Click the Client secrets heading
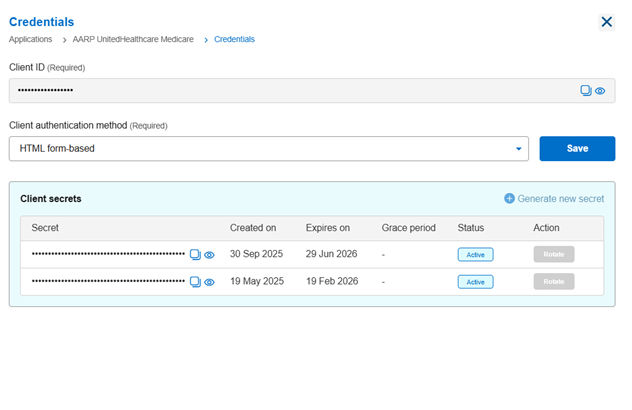The image size is (632, 410). pyautogui.click(x=51, y=199)
